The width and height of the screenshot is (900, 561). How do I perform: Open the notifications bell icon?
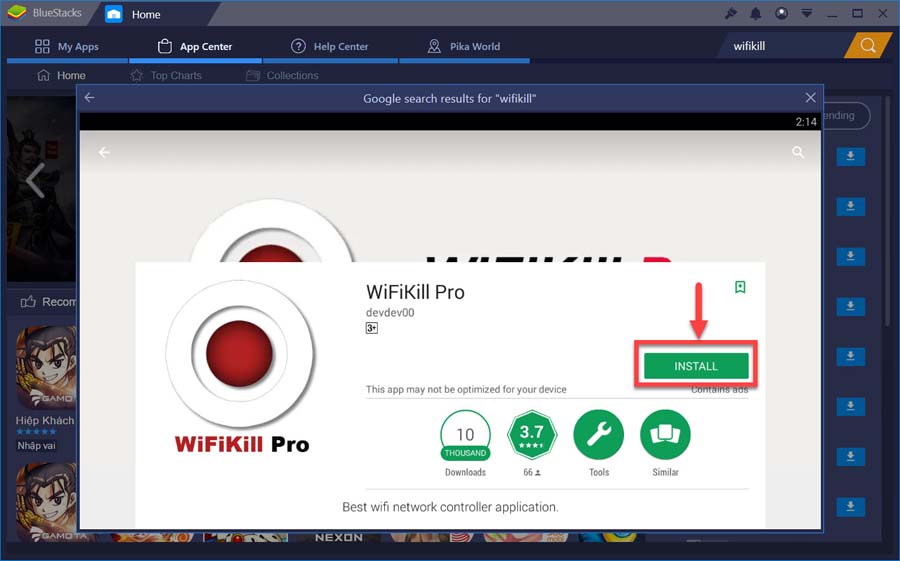[x=755, y=13]
